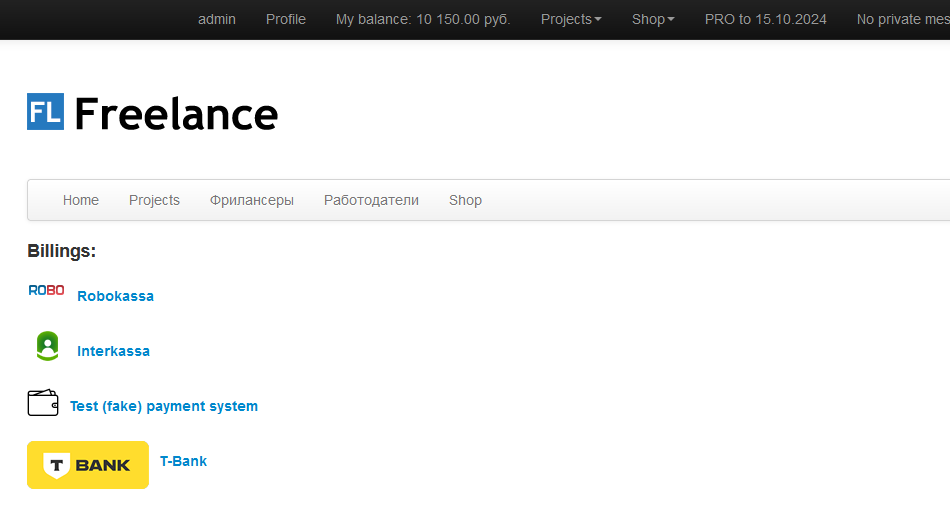Go to Profile in the top bar
This screenshot has height=508, width=950.
286,19
